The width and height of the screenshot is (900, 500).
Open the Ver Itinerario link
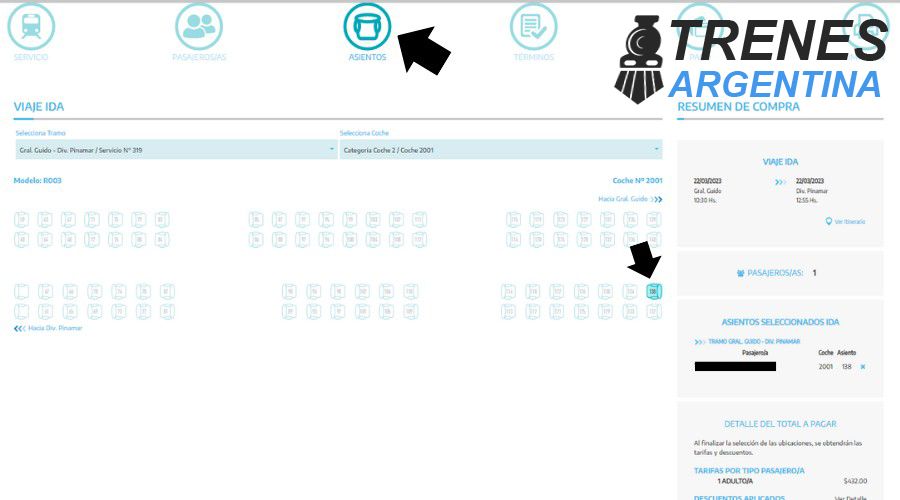tap(849, 222)
